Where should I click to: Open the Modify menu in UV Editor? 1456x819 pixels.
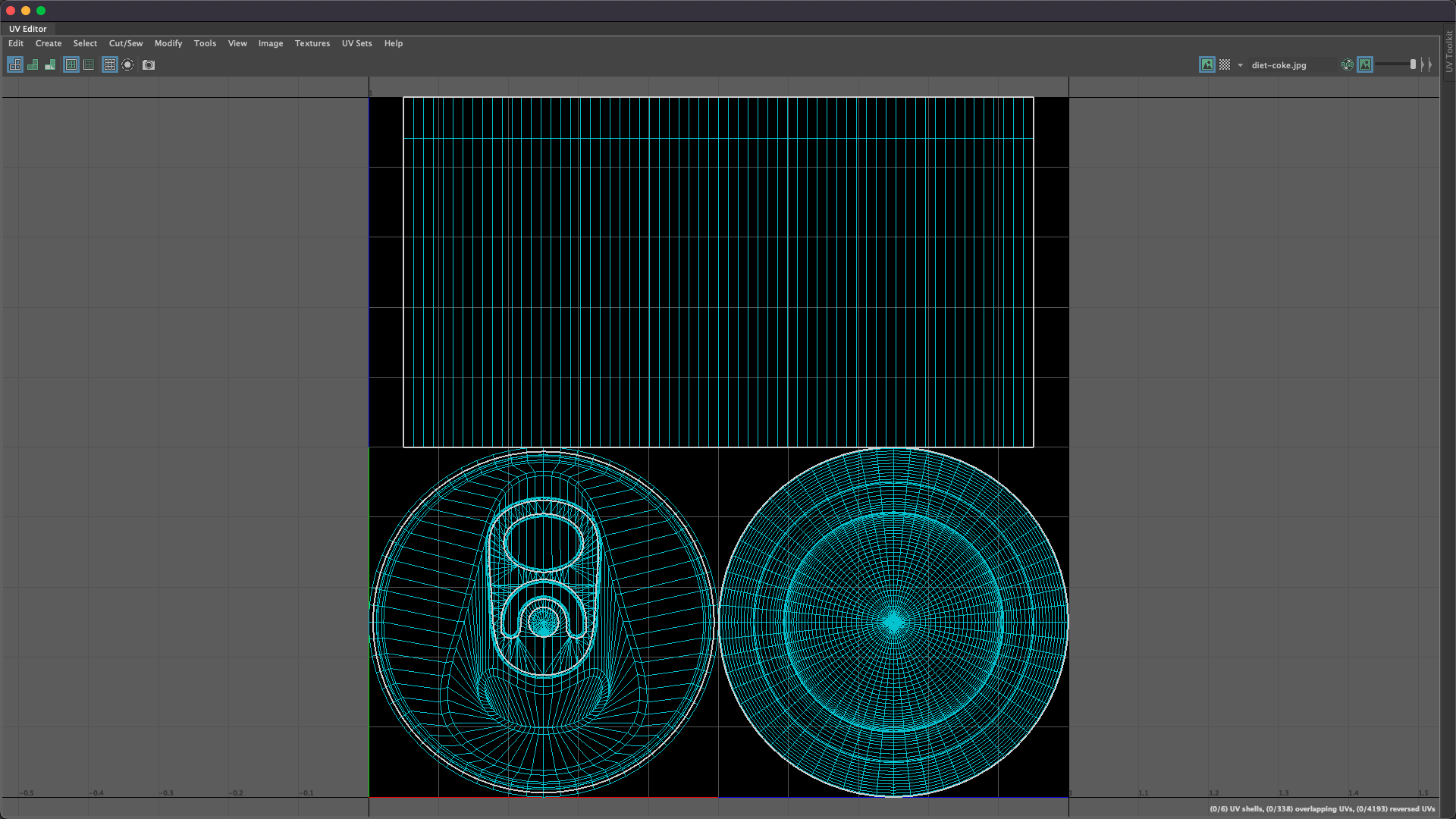pyautogui.click(x=168, y=43)
